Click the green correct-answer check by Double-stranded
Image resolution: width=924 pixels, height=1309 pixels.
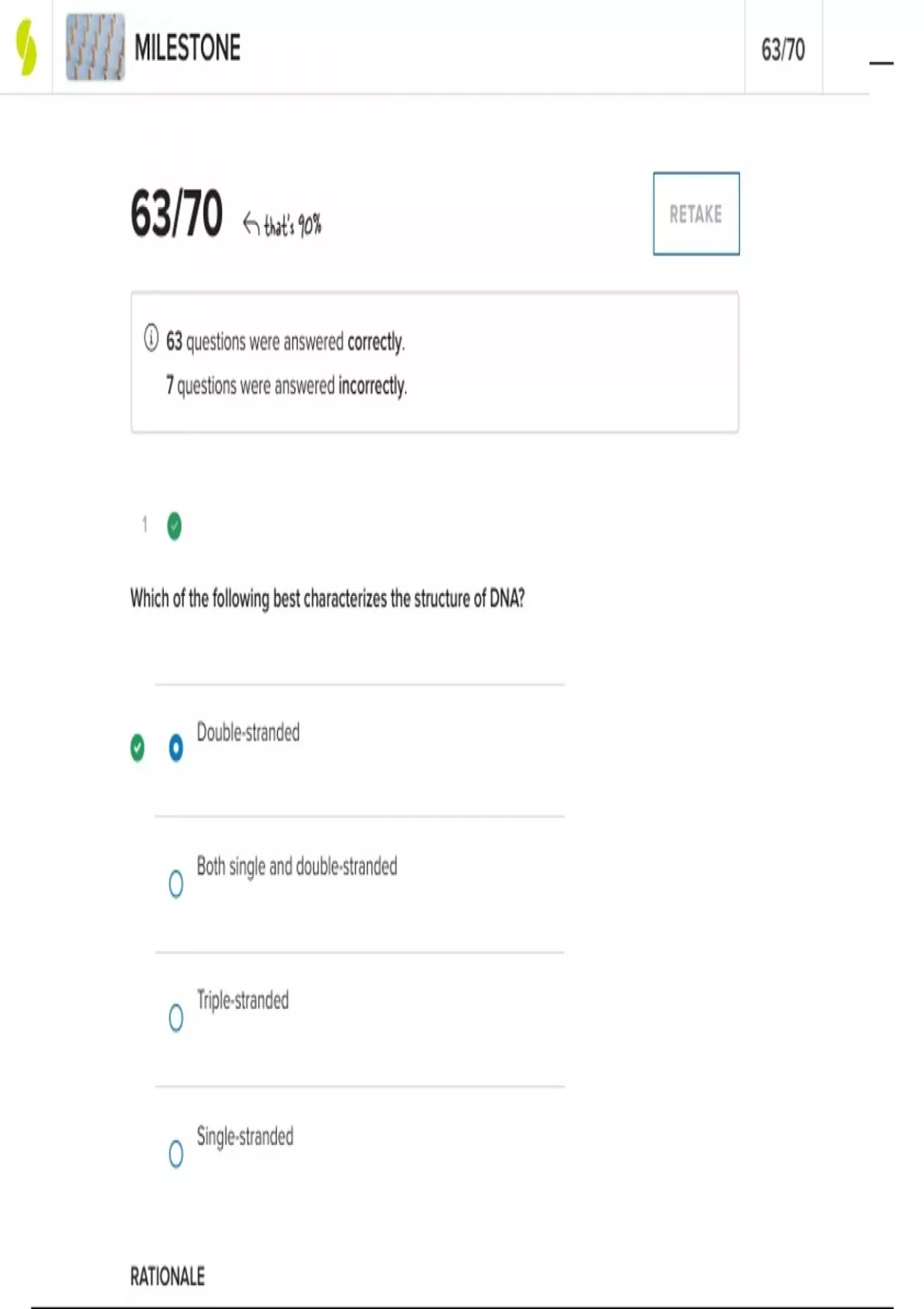click(x=137, y=748)
